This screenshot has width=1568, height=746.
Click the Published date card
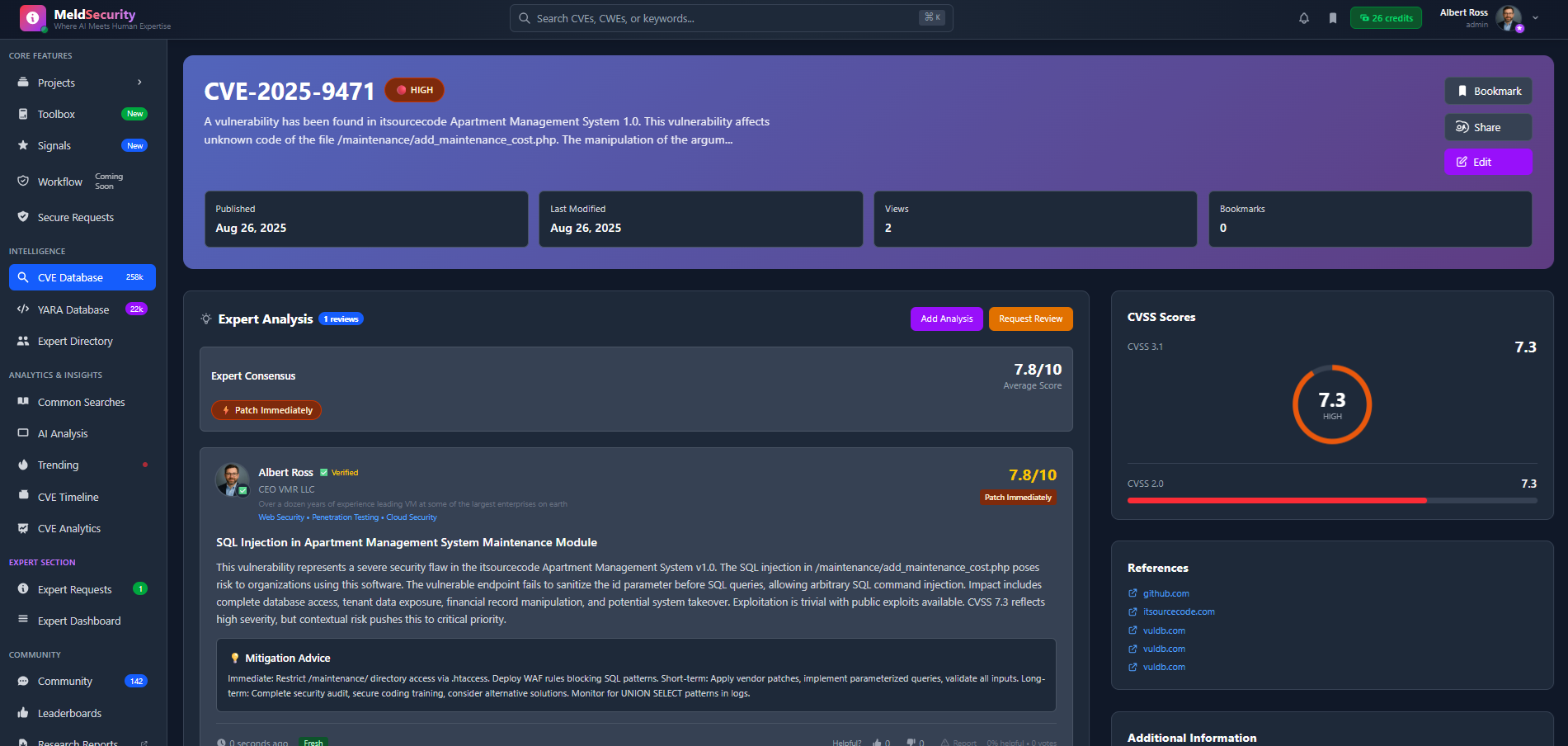[366, 219]
